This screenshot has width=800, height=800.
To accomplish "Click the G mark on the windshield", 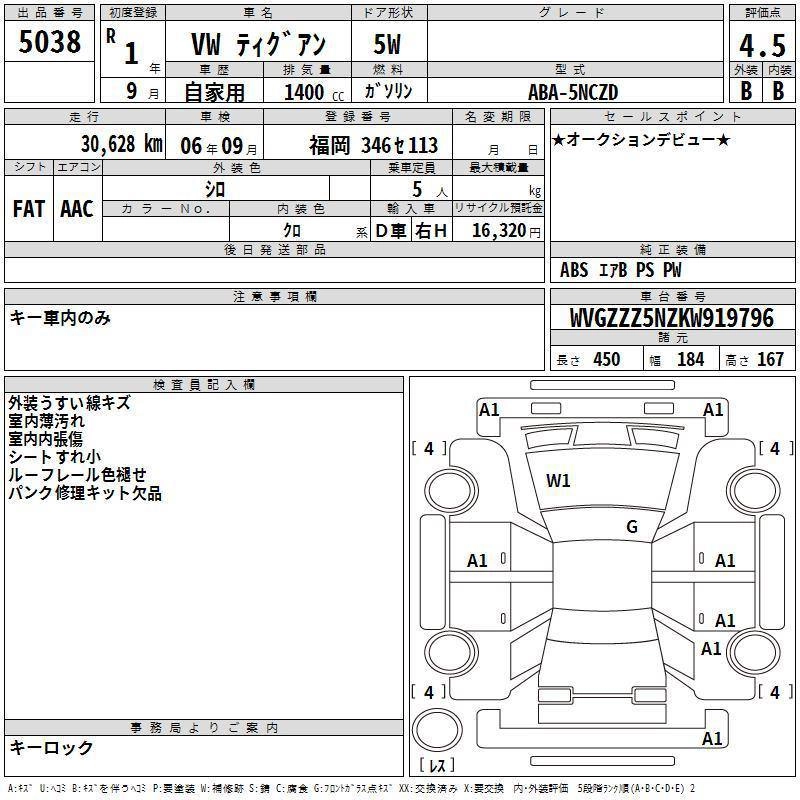I will [632, 527].
